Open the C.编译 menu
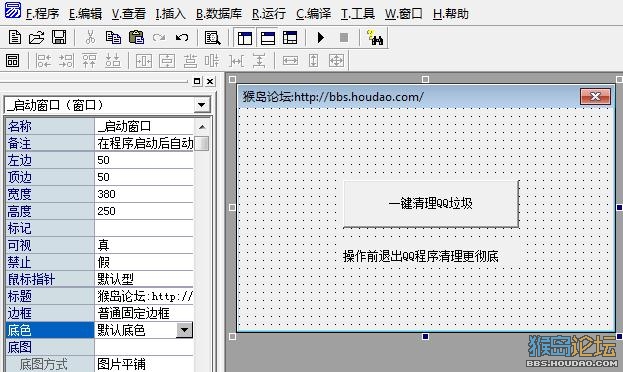Viewport: 623px width, 372px height. tap(313, 14)
